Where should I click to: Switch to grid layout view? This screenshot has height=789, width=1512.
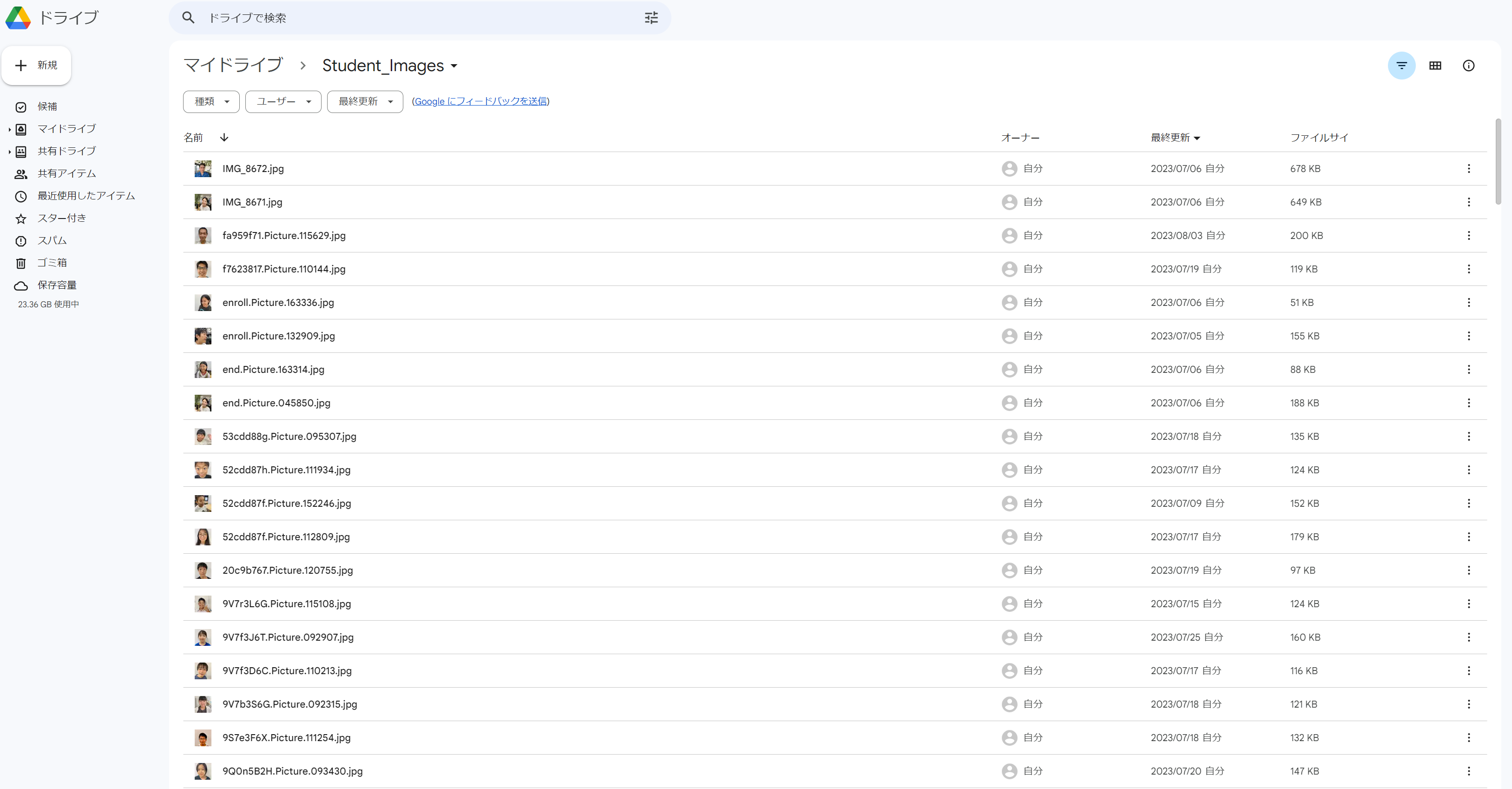(x=1434, y=65)
